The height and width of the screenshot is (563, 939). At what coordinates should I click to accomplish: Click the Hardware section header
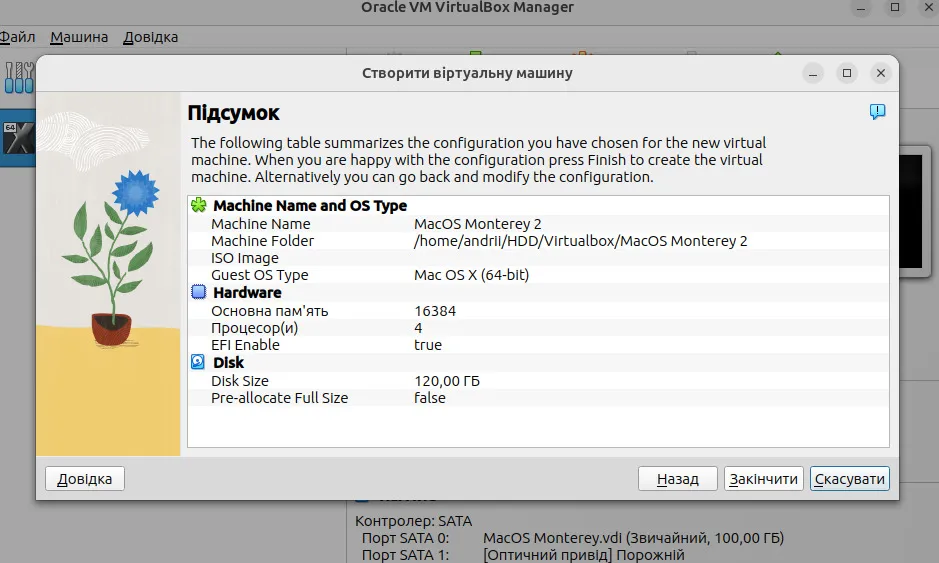247,292
